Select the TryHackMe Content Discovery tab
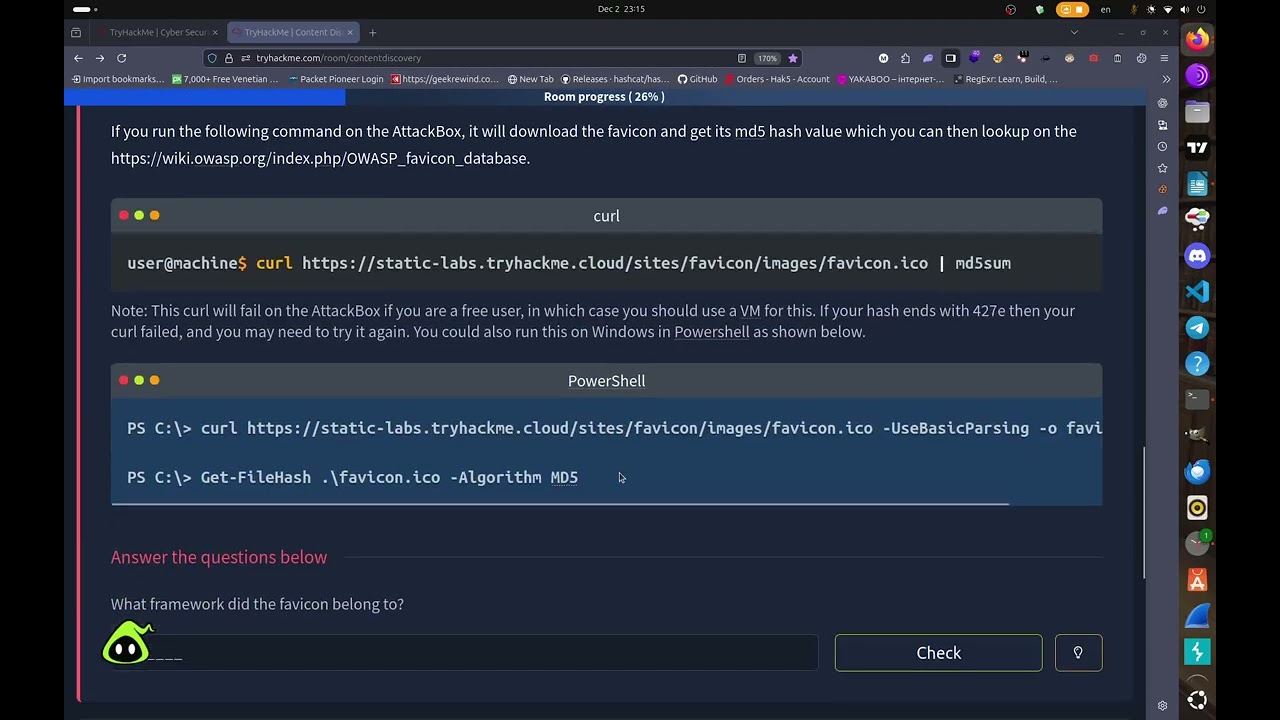Image resolution: width=1280 pixels, height=720 pixels. tap(292, 32)
